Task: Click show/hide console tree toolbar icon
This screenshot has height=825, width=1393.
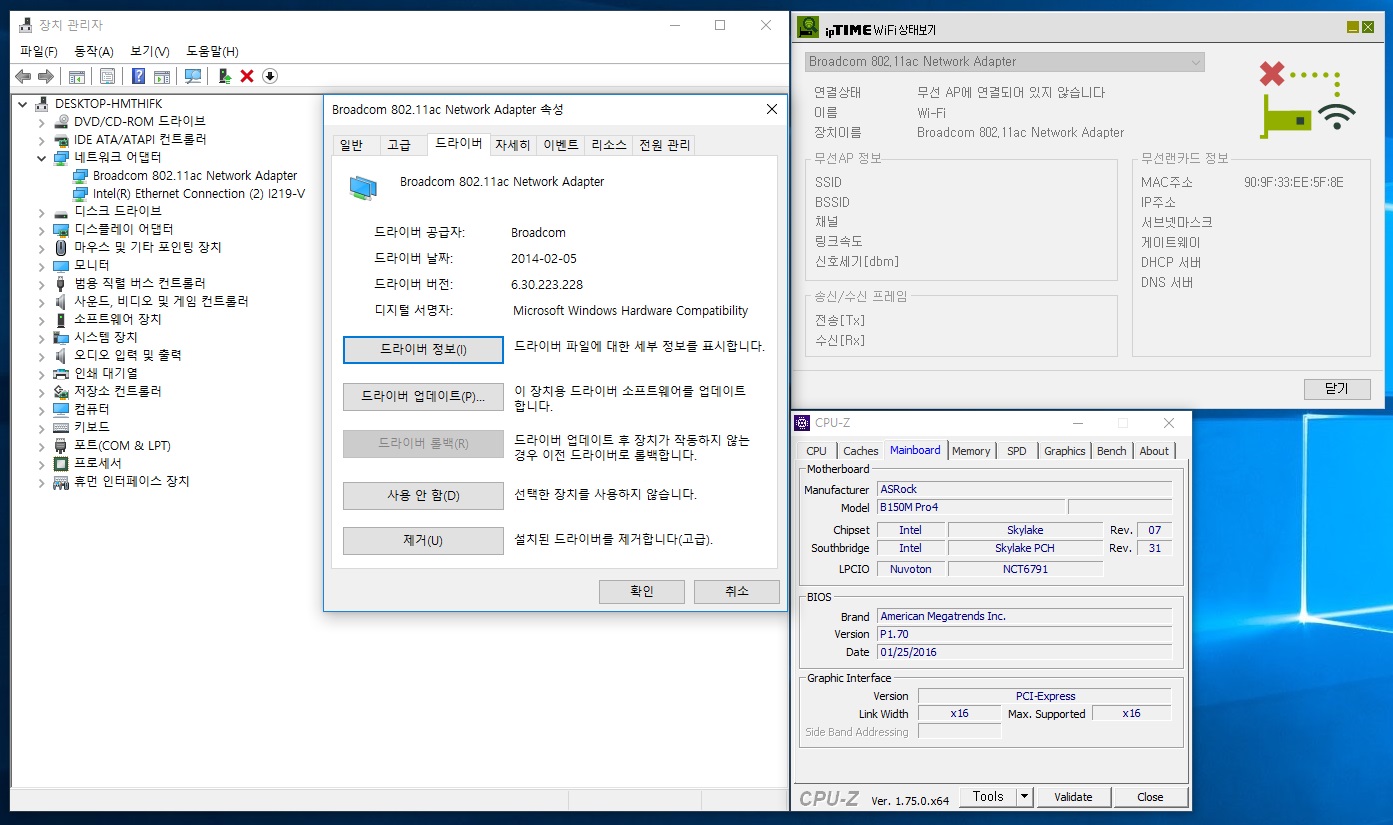Action: 76,76
